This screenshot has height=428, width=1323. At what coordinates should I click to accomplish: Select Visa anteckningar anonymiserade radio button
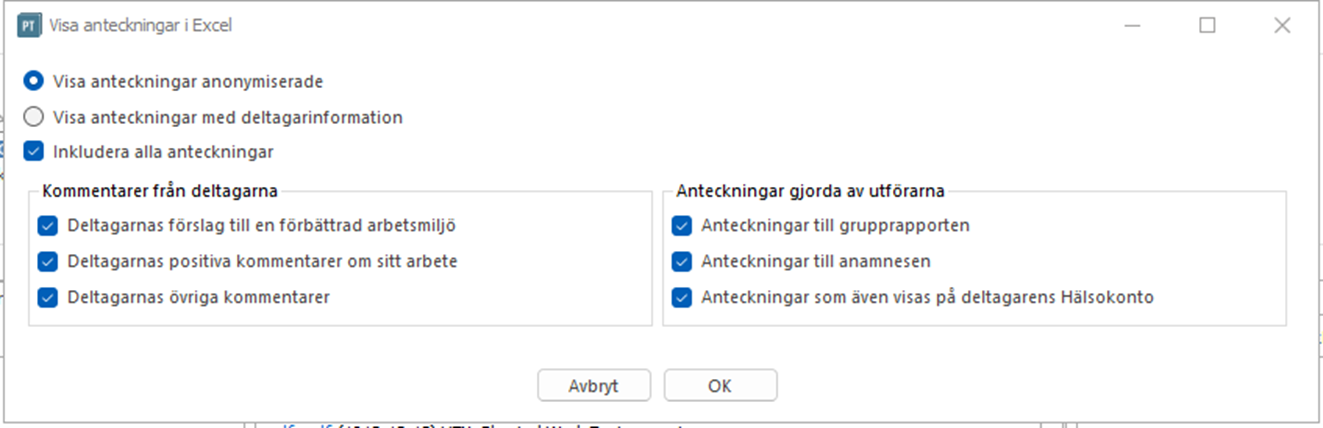coord(34,81)
